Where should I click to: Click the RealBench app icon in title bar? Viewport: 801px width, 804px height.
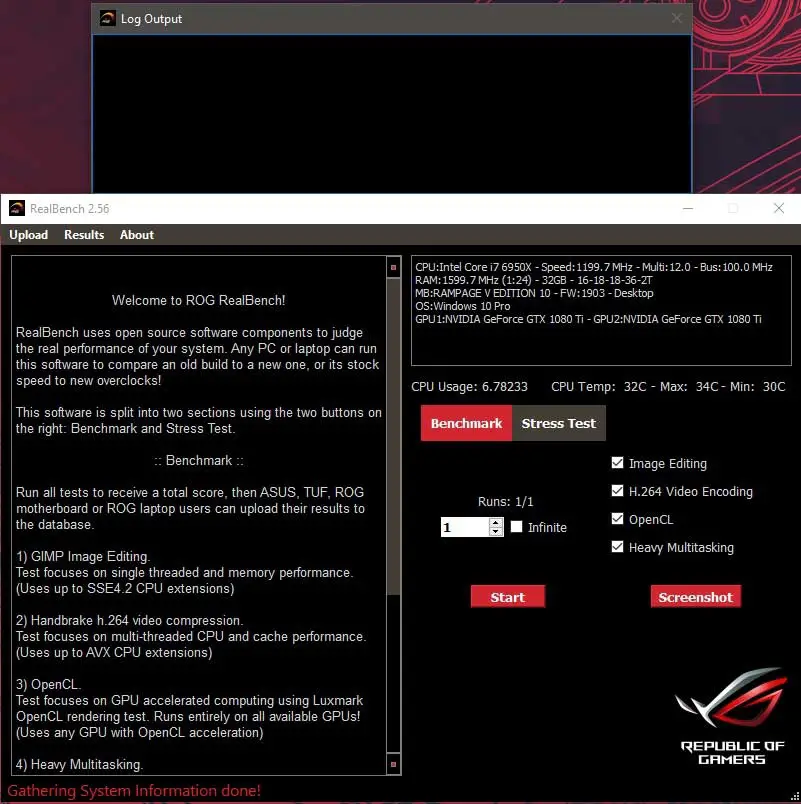click(17, 208)
